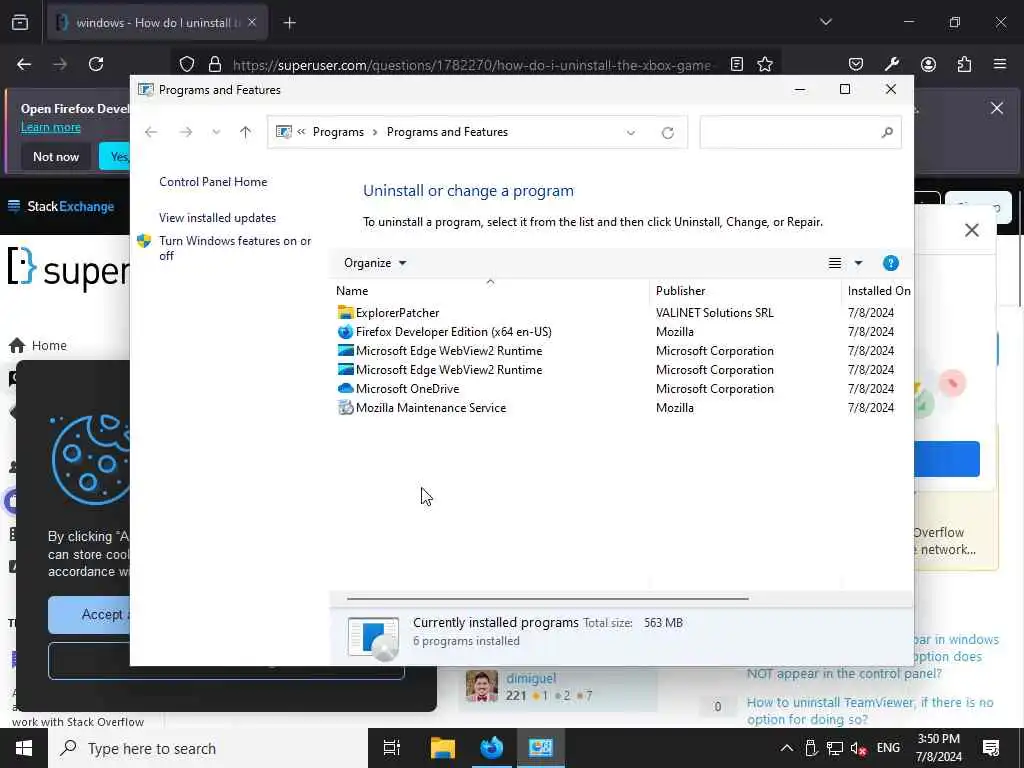Click the horizontal scrollbar in program list
The width and height of the screenshot is (1024, 768).
tap(547, 598)
